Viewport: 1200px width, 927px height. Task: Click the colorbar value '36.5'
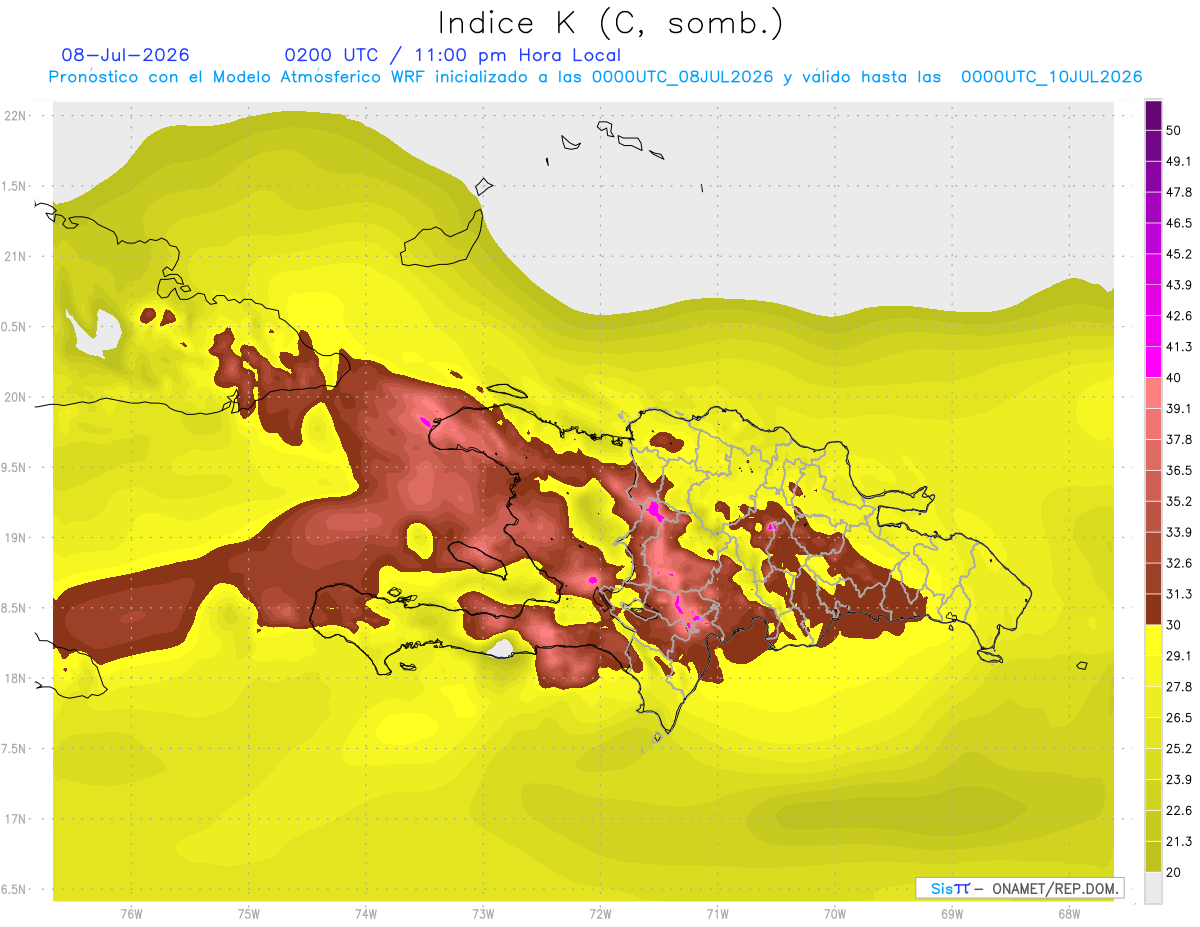(1179, 470)
